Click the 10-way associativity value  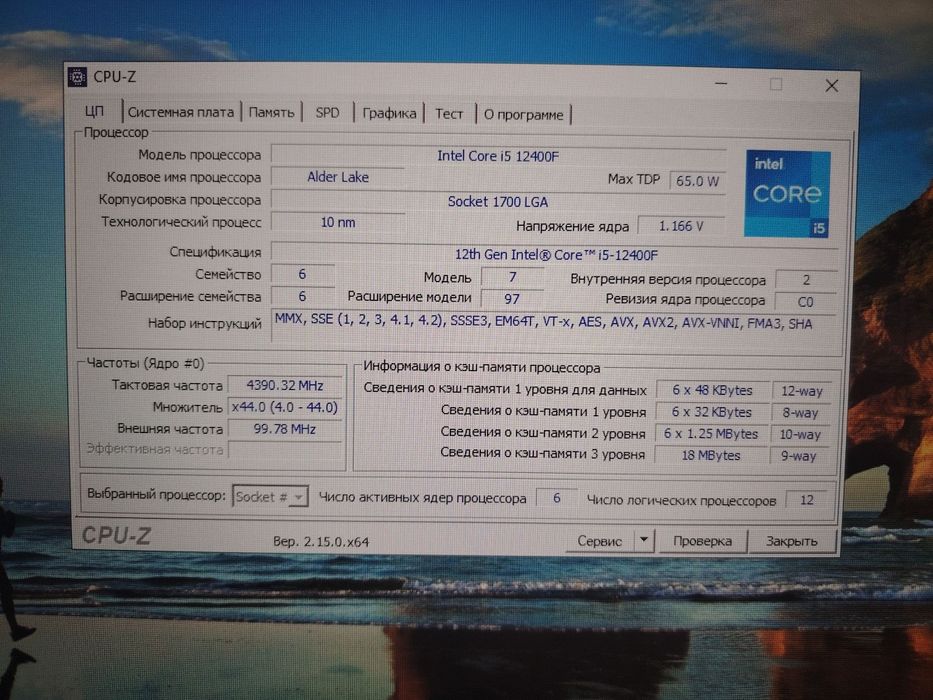coord(800,435)
